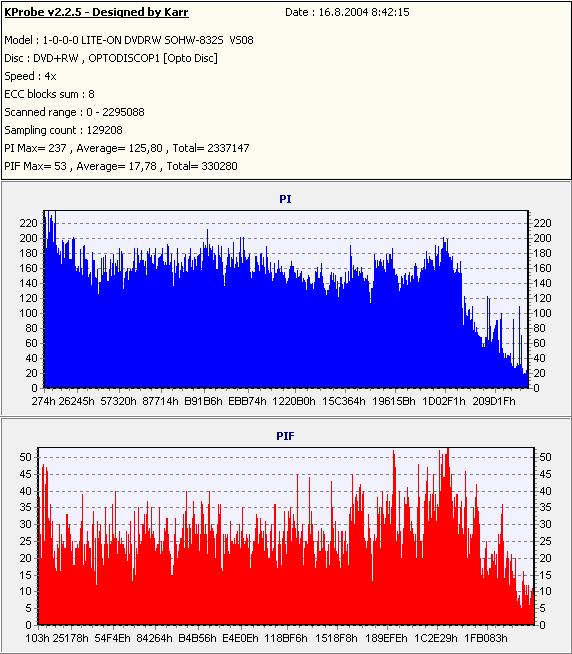Image resolution: width=572 pixels, height=654 pixels.
Task: Select the Model LITE-ON DVDRW line
Action: tap(129, 40)
